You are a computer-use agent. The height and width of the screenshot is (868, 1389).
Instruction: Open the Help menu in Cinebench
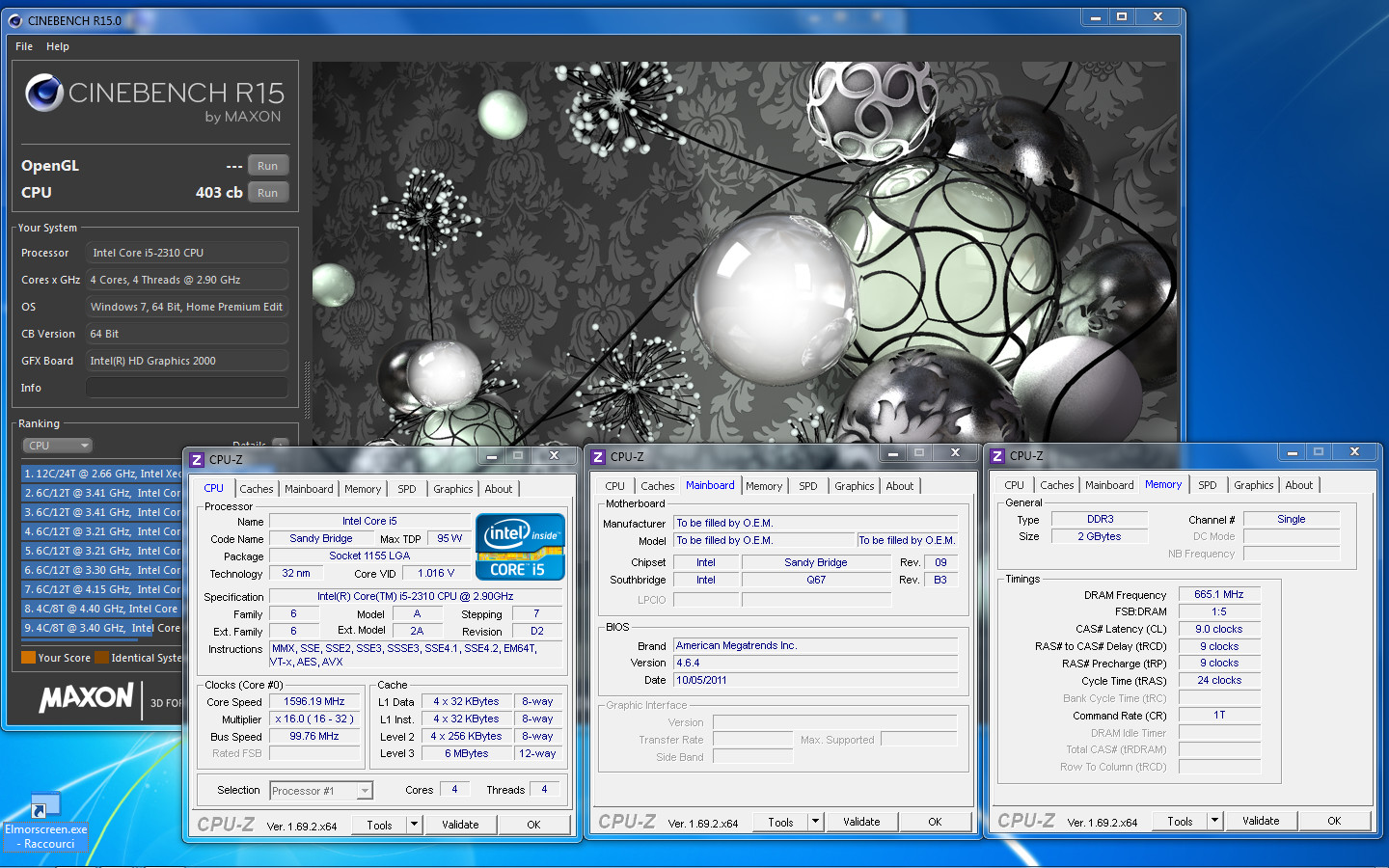pyautogui.click(x=58, y=46)
